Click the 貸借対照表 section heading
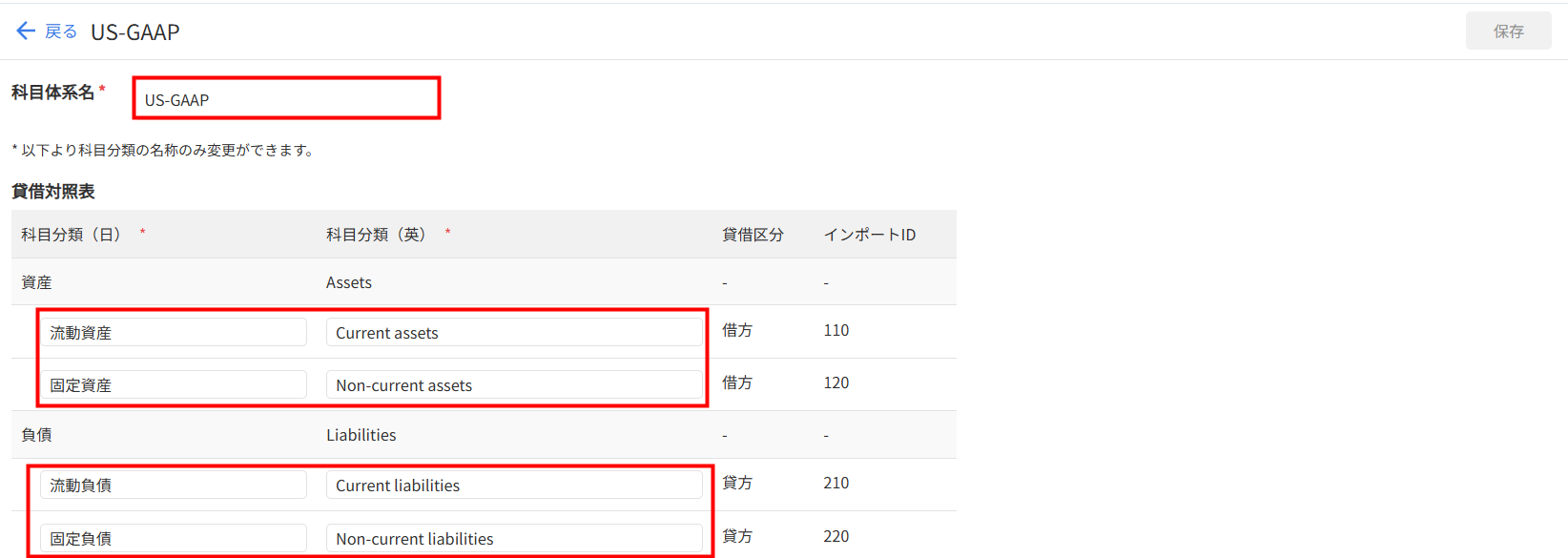 [x=53, y=191]
